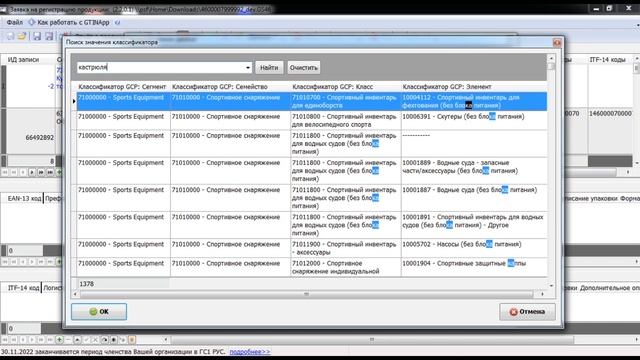The width and height of the screenshot is (640, 360).
Task: Click the Save As toolbar icon
Action: click(49, 36)
